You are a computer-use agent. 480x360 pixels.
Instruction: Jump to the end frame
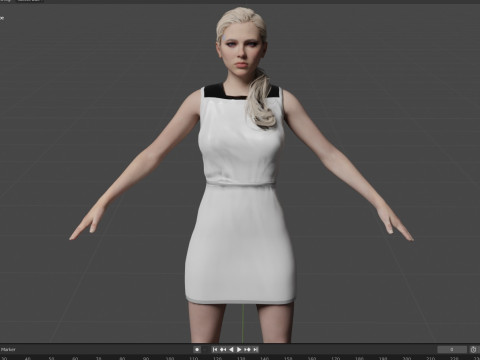(x=255, y=349)
